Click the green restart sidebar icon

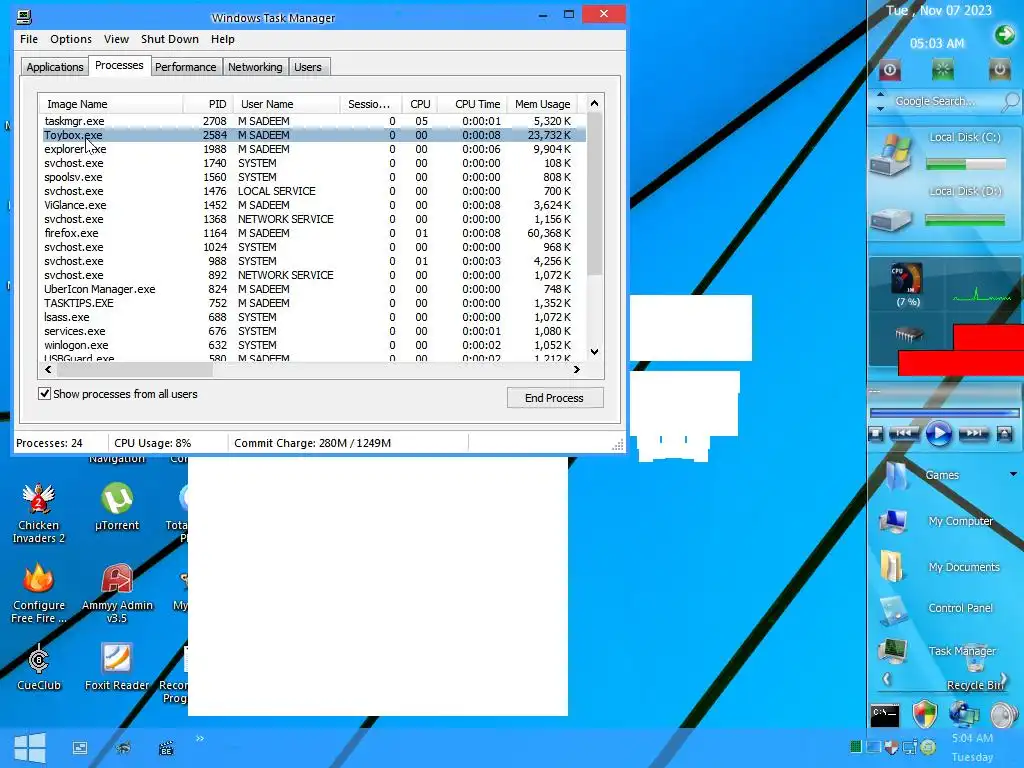(x=942, y=69)
